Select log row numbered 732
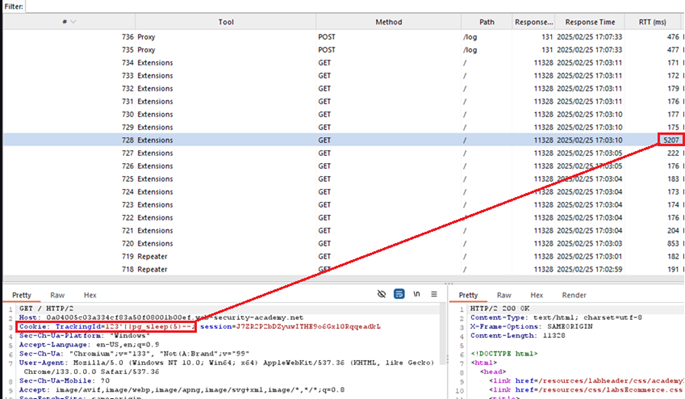This screenshot has height=399, width=685. 343,88
